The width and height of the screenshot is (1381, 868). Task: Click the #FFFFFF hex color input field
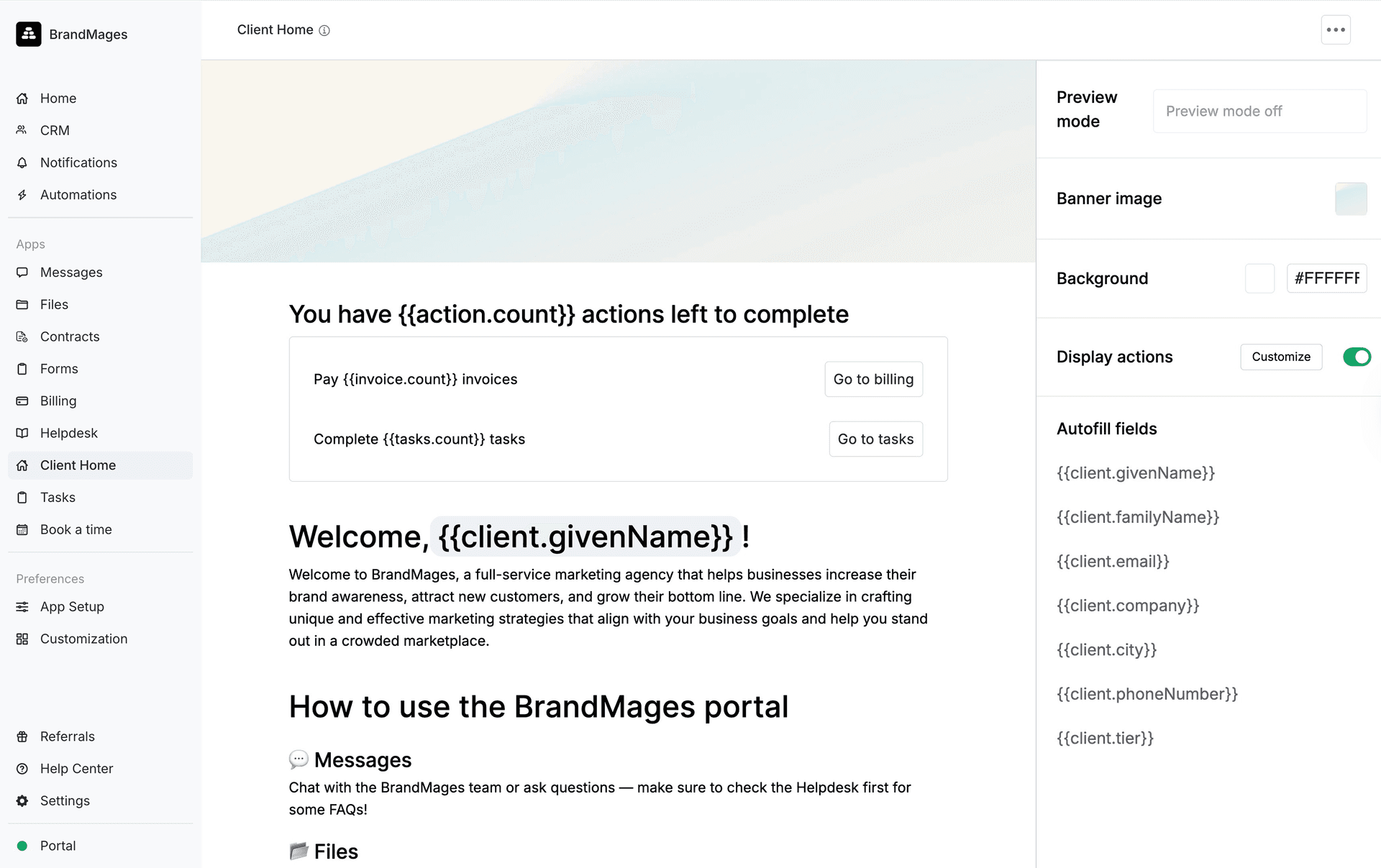point(1326,278)
